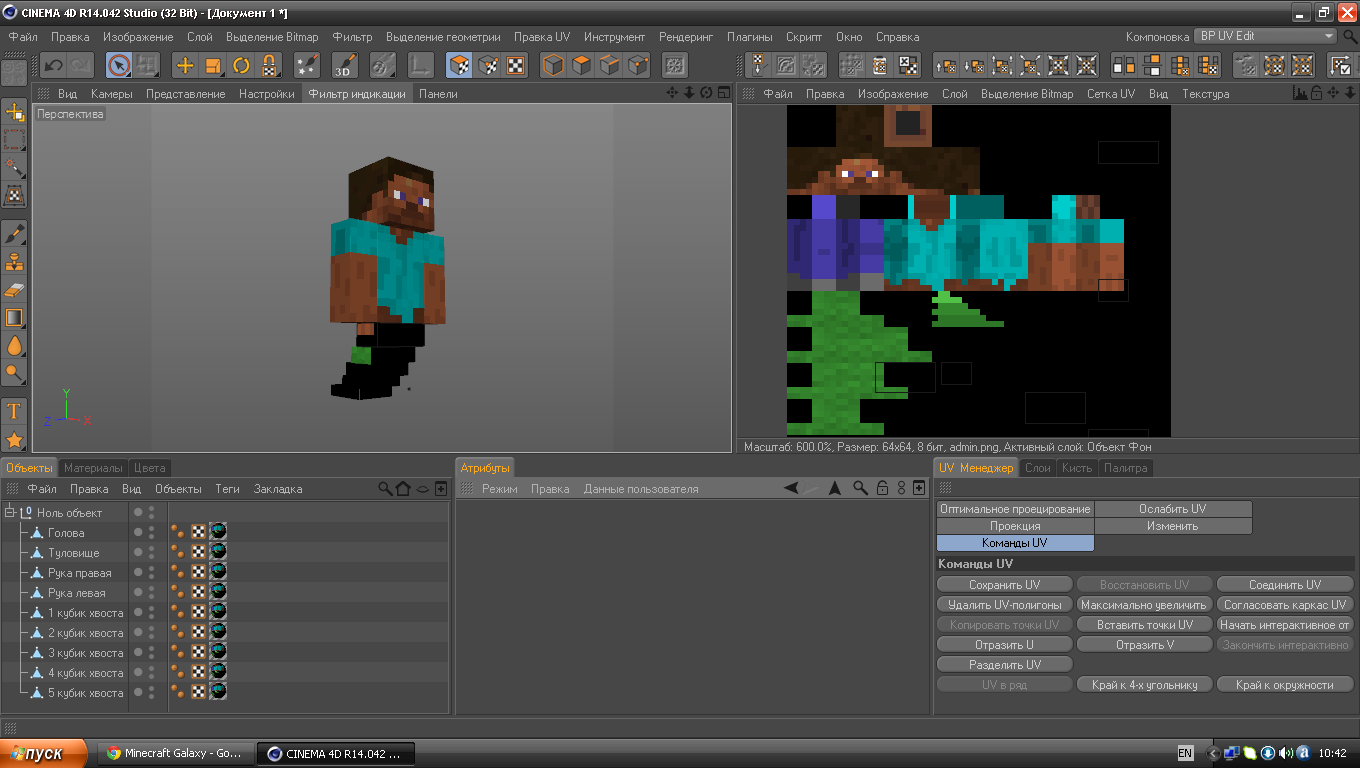Switch to UV points edit mode cube
This screenshot has height=768, width=1360.
[487, 66]
